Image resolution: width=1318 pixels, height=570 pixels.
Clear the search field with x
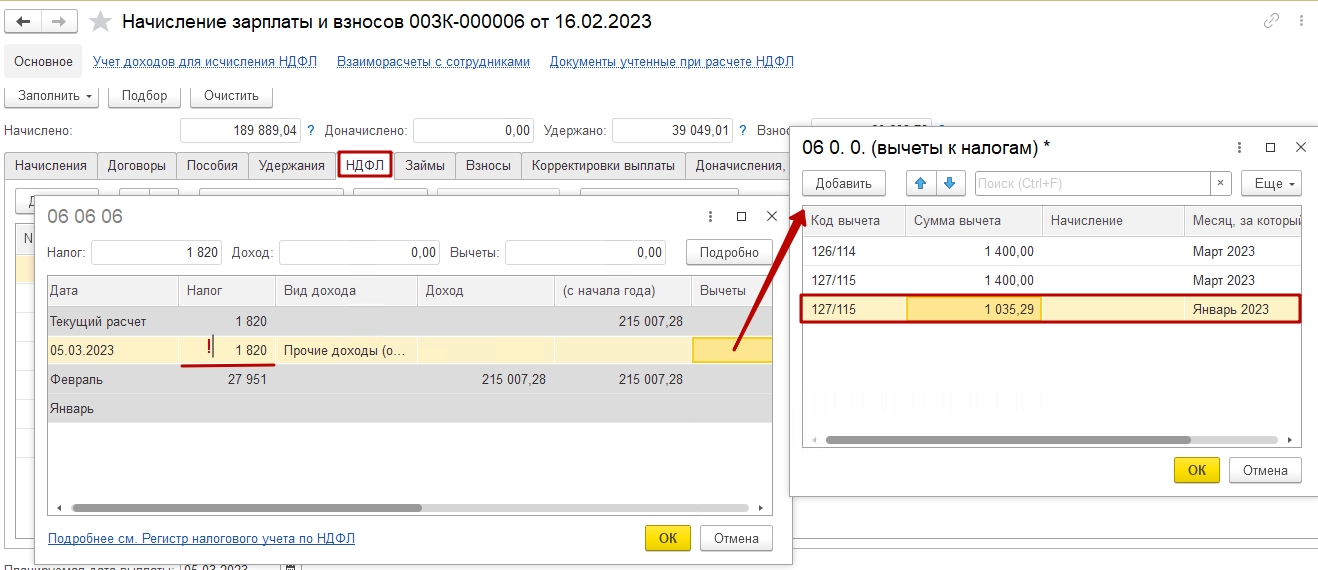click(1220, 183)
